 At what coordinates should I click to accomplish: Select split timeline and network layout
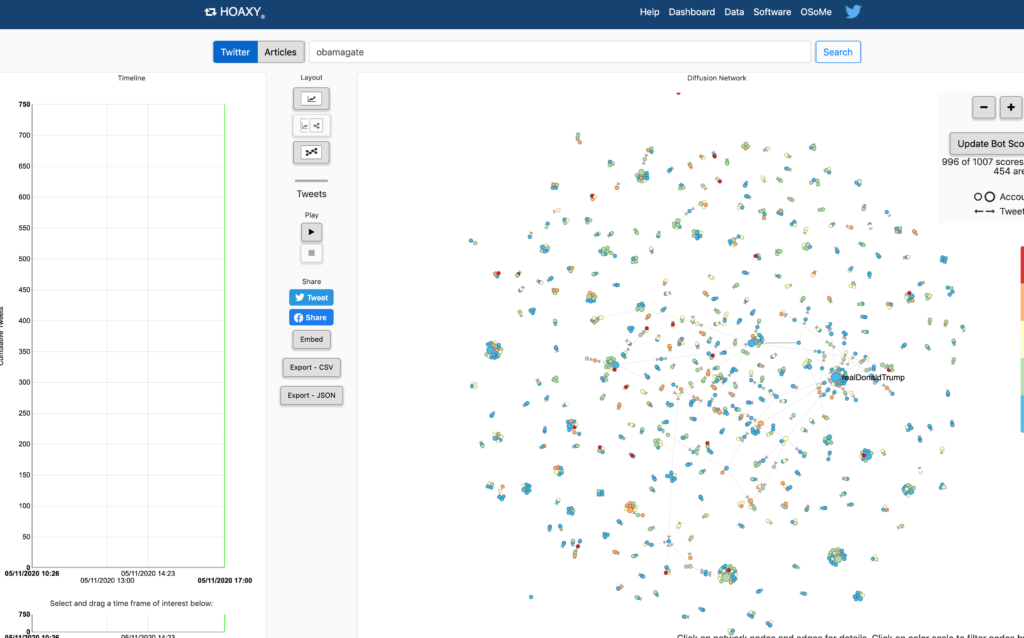pyautogui.click(x=312, y=125)
